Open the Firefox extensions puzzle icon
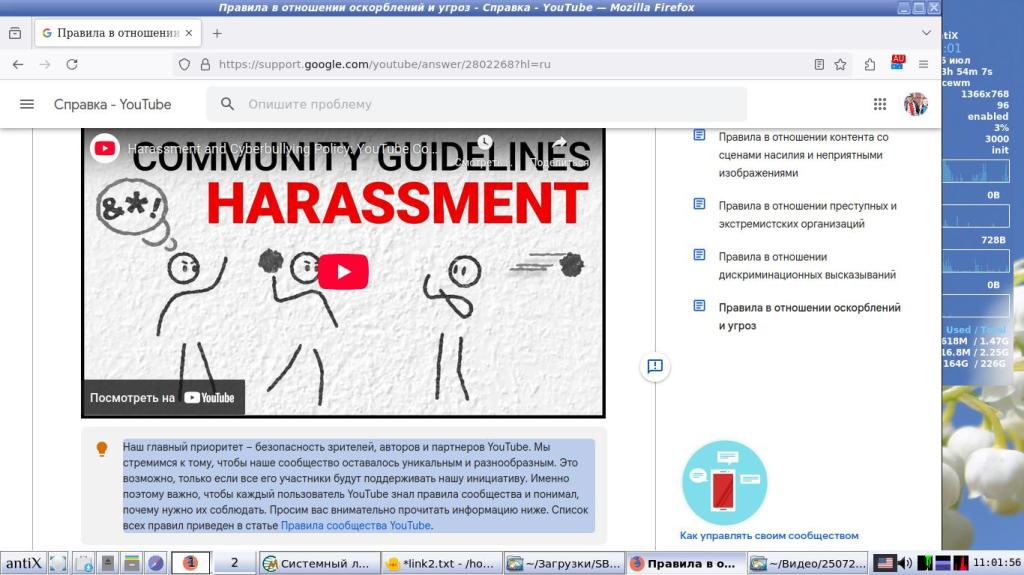 coord(870,64)
